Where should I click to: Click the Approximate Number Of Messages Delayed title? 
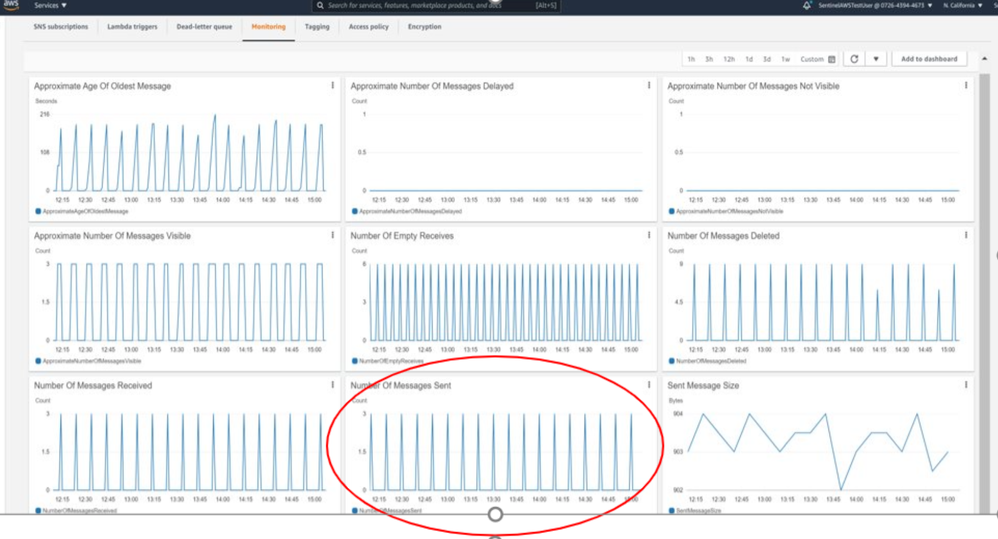tap(432, 86)
